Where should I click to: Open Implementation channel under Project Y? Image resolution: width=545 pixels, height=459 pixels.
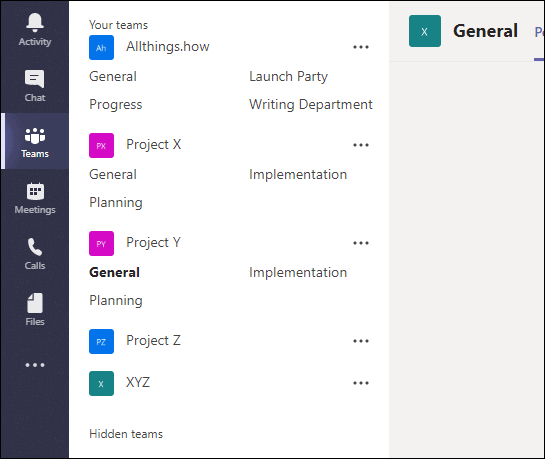pos(298,272)
